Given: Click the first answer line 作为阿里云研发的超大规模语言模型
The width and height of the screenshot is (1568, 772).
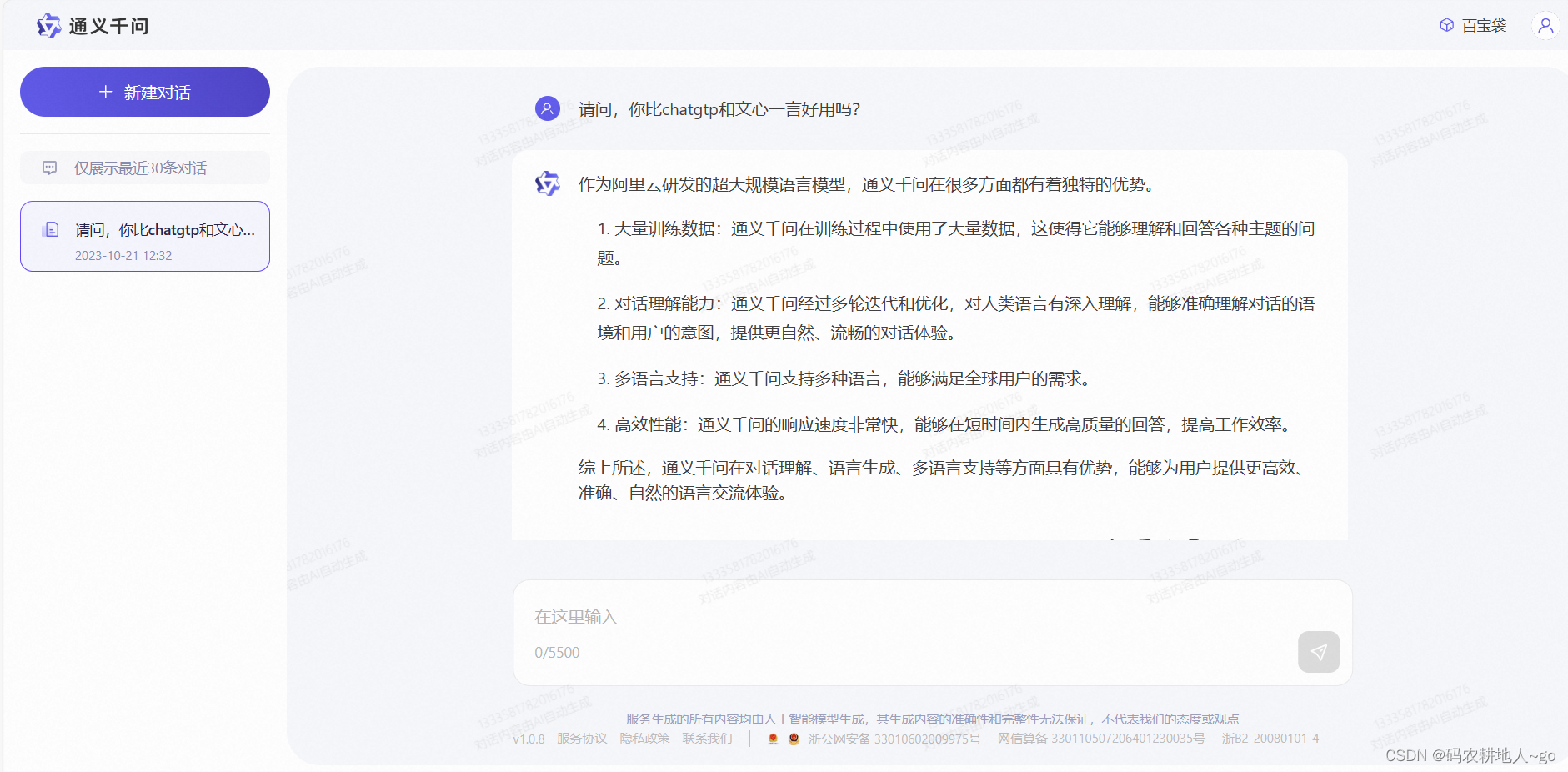Looking at the screenshot, I should pyautogui.click(x=868, y=184).
